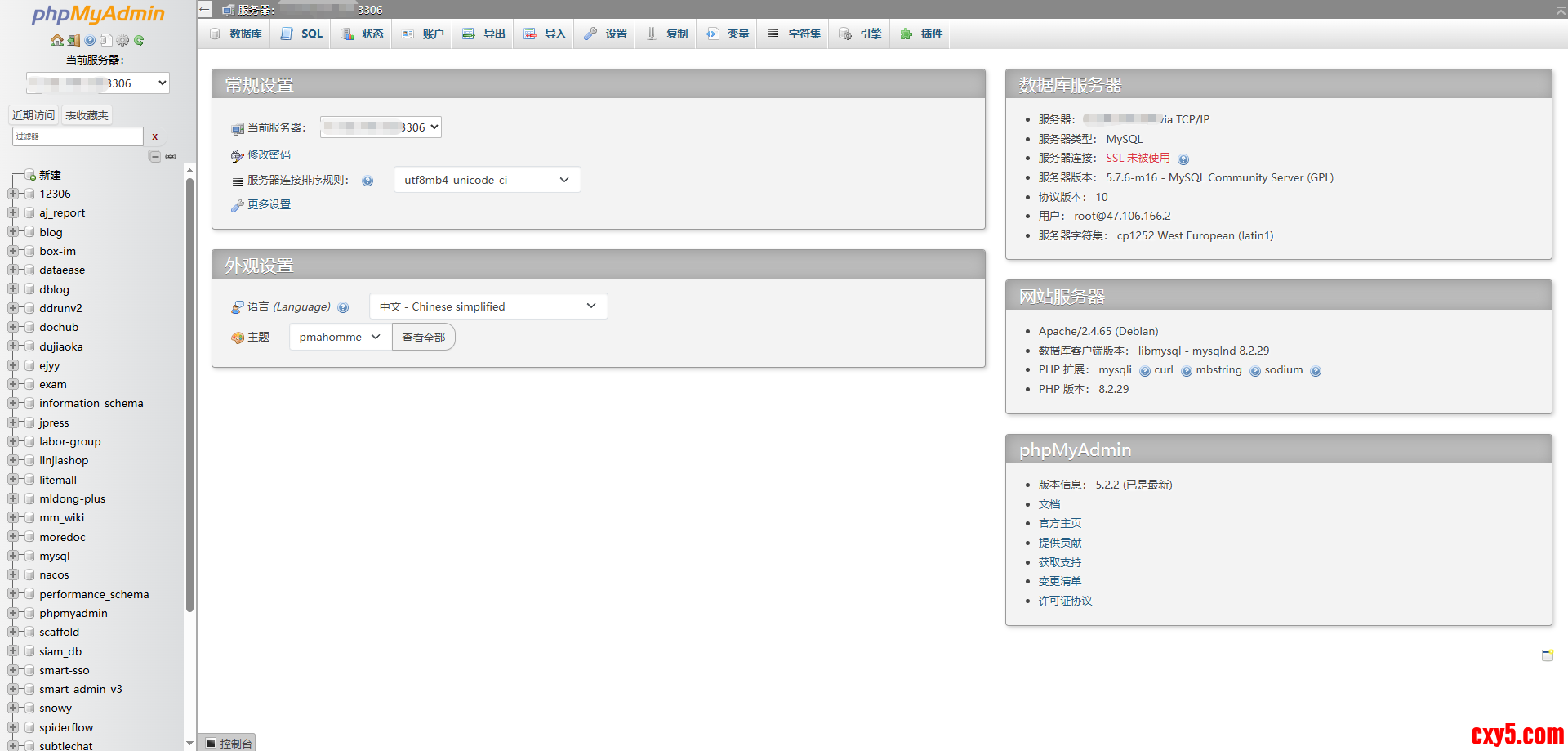Open the SQL tab

(302, 34)
